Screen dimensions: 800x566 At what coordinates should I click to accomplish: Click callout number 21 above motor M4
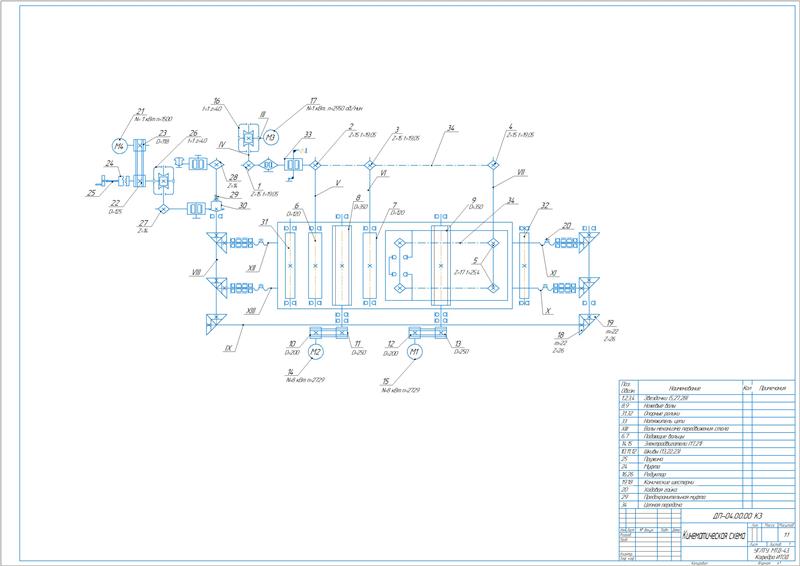141,112
